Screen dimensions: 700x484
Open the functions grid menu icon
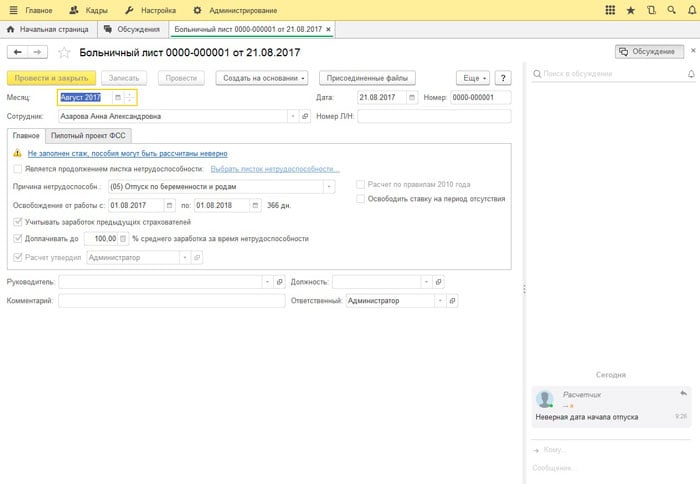pyautogui.click(x=610, y=9)
